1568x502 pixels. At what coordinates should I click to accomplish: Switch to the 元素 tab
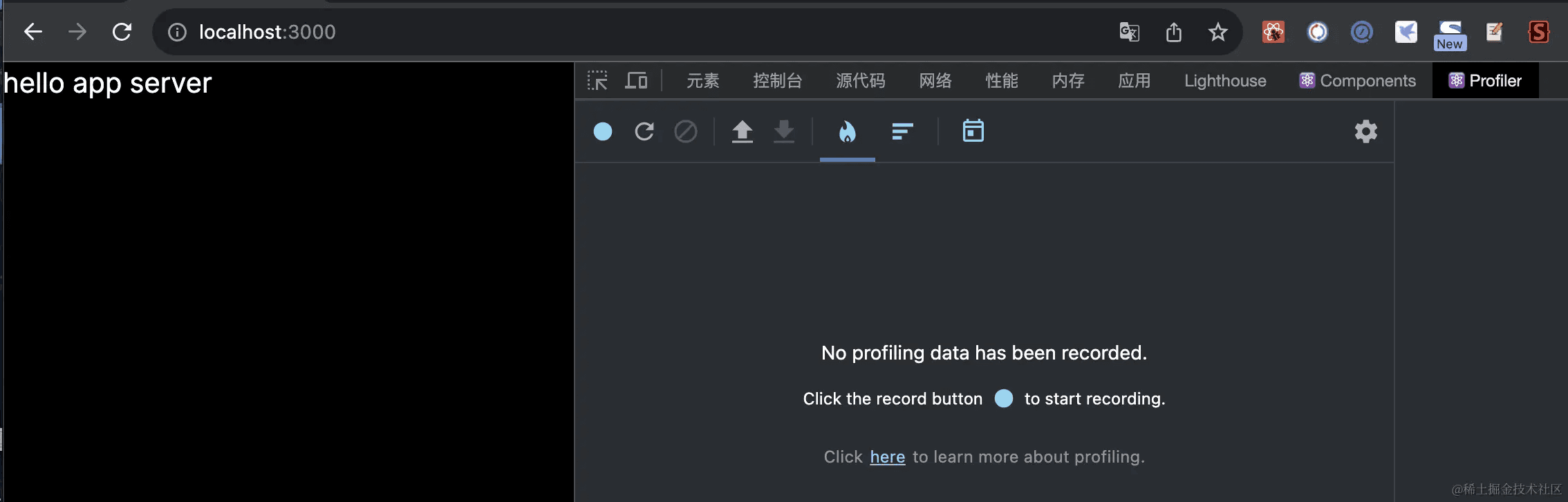[703, 81]
